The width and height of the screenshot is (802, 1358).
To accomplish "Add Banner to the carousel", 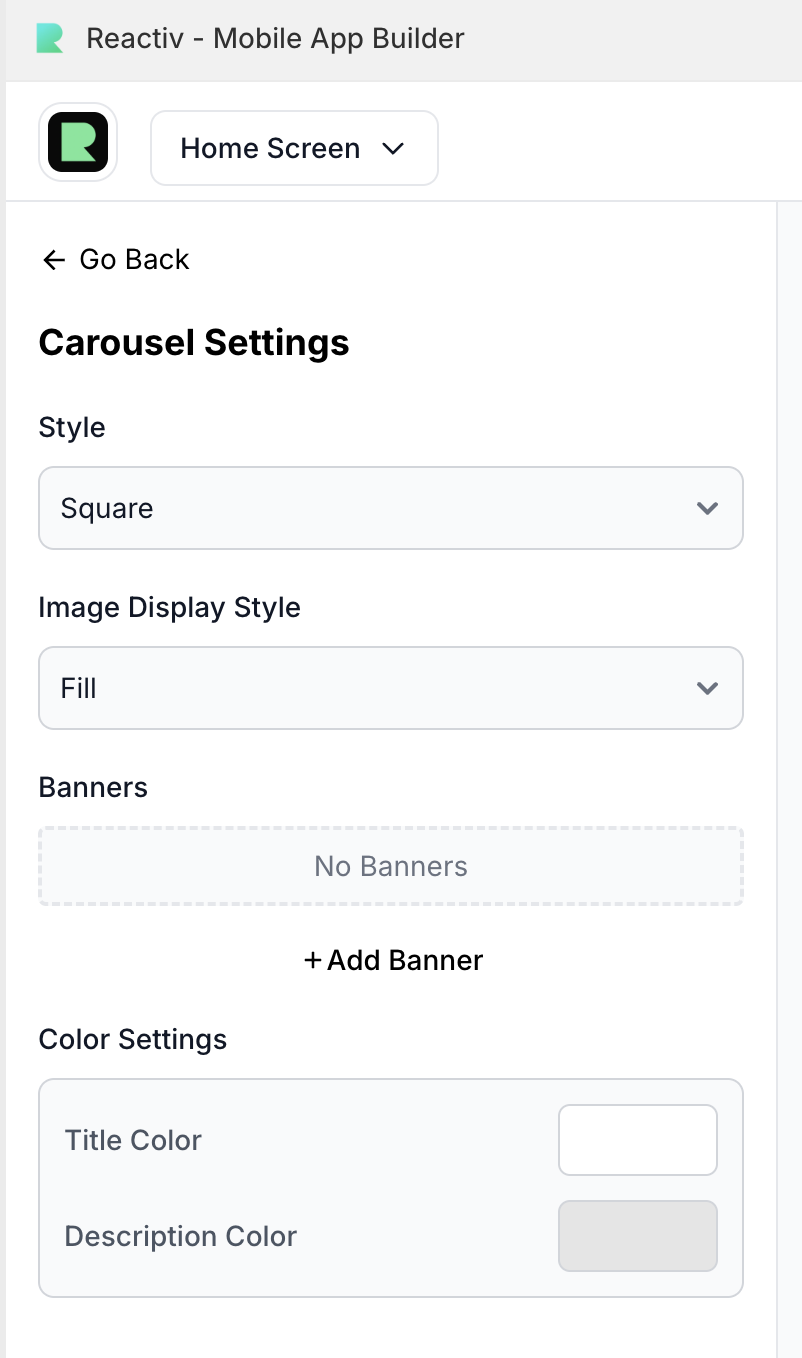I will click(x=393, y=960).
